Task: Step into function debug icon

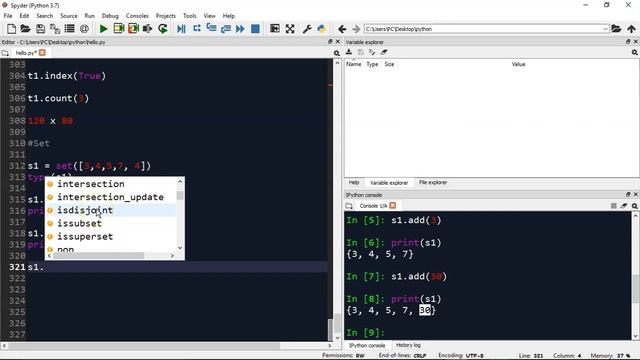Action: click(x=211, y=29)
